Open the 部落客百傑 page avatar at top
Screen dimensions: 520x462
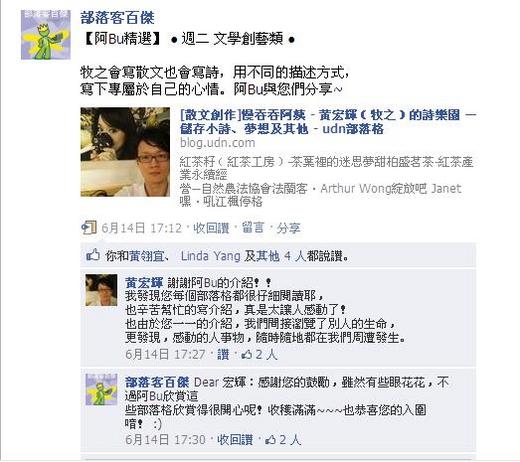point(46,35)
